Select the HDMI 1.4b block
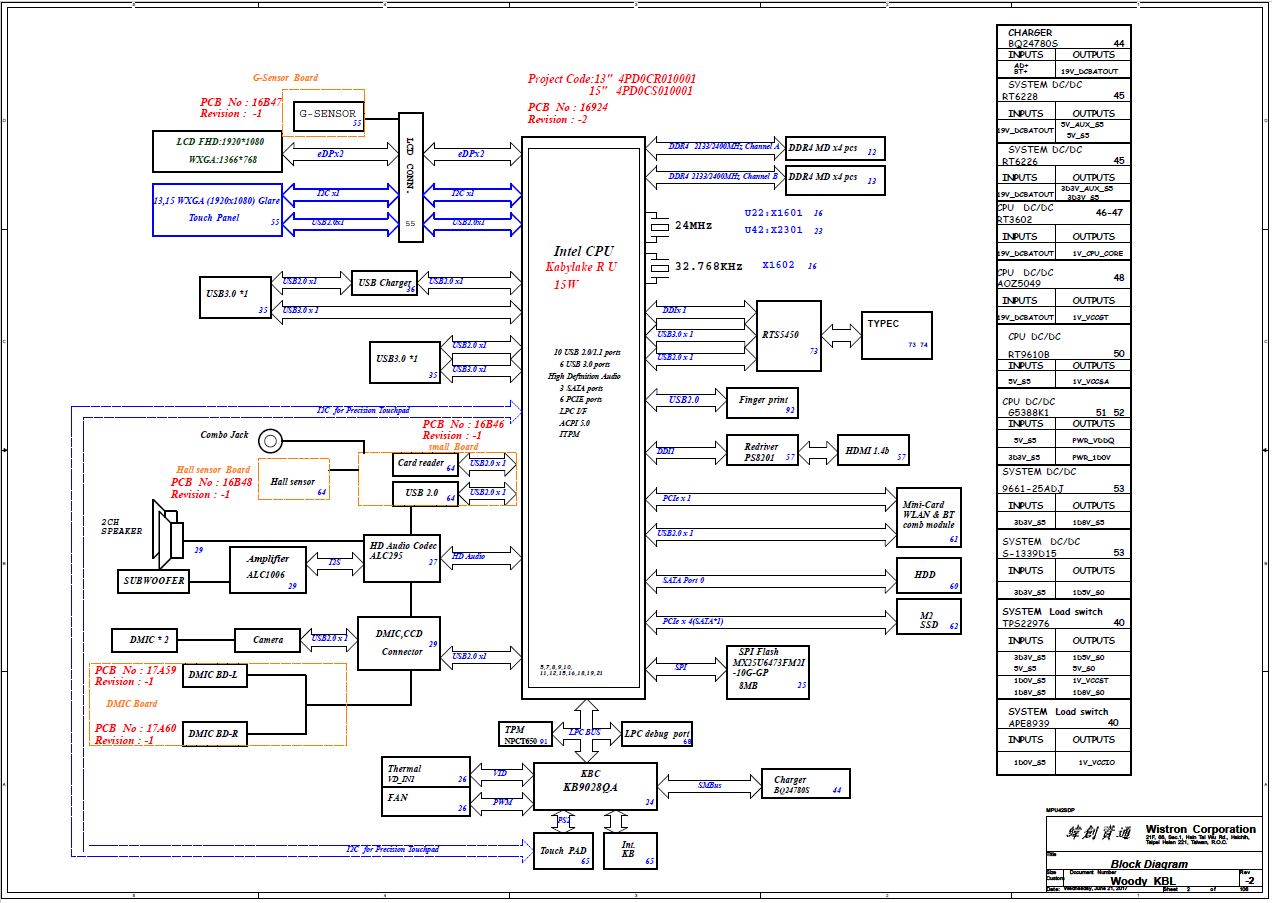 click(x=872, y=450)
